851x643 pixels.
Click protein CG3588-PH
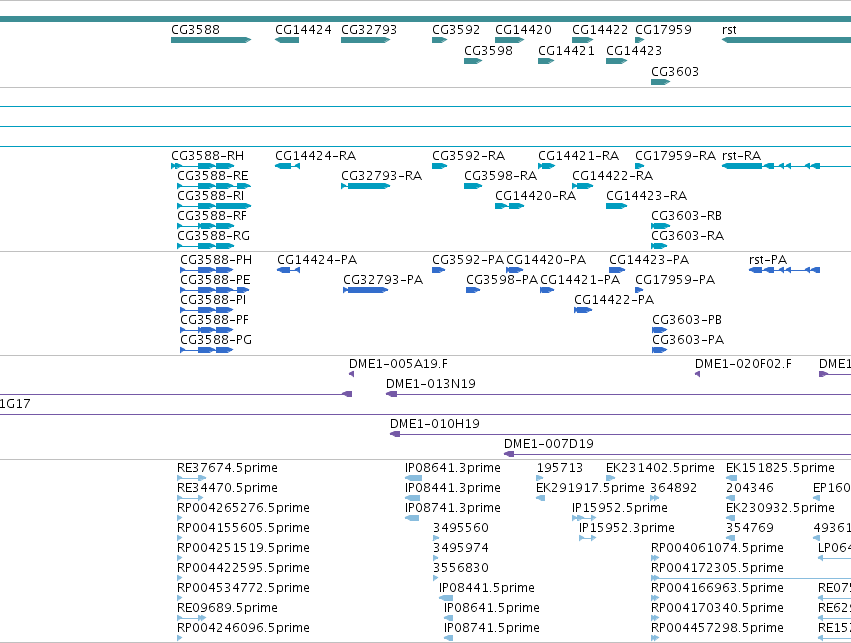click(216, 260)
